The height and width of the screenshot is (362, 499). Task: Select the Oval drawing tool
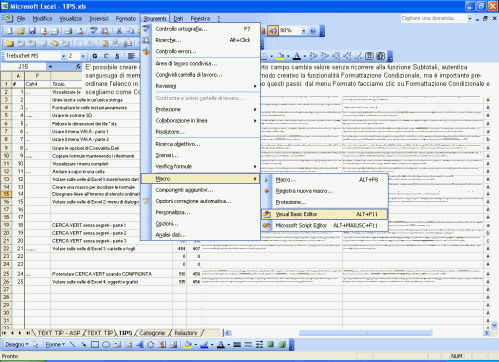click(x=106, y=344)
